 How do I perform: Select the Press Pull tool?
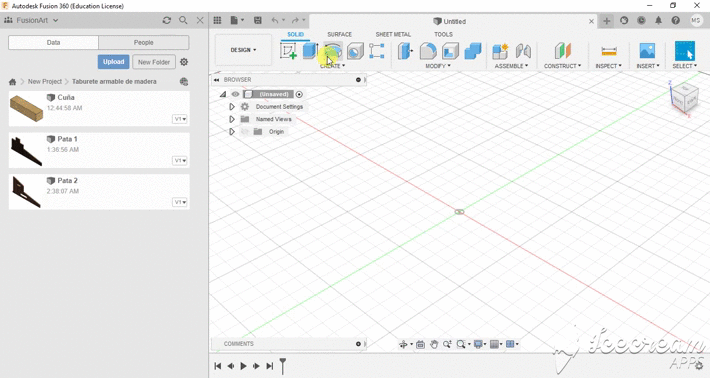pos(405,51)
